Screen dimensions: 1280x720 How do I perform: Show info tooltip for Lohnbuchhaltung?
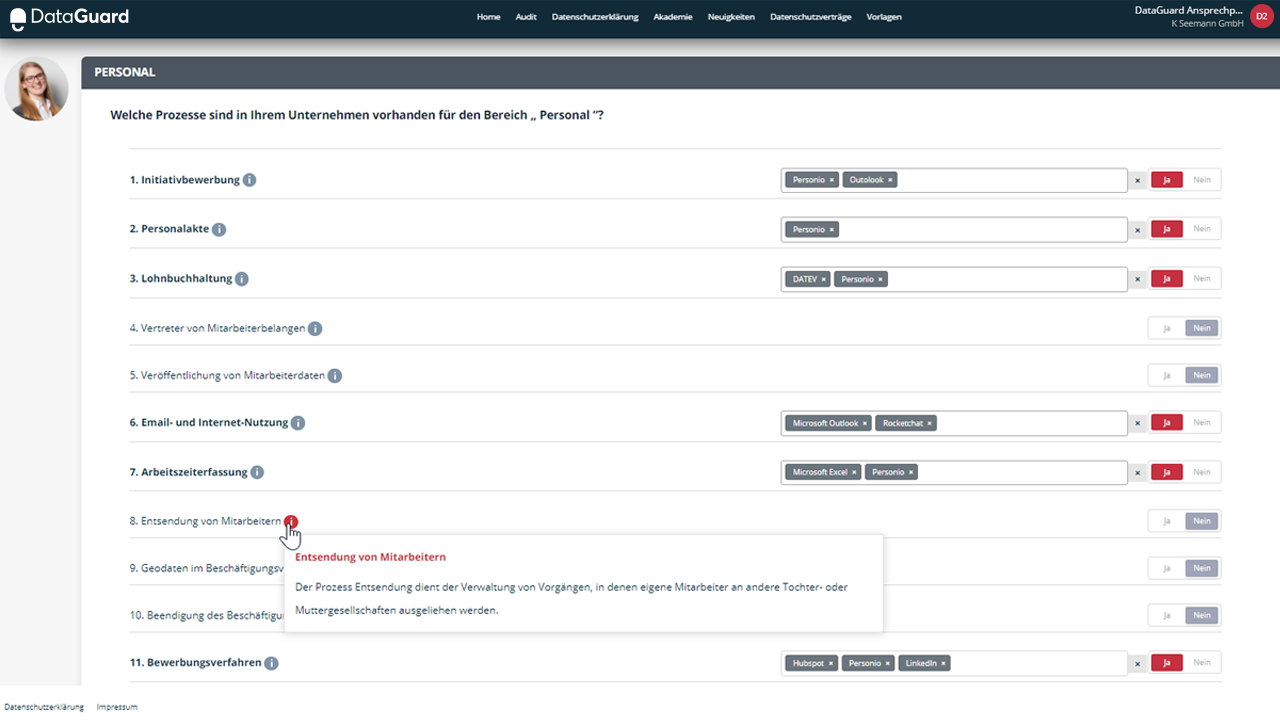click(242, 279)
